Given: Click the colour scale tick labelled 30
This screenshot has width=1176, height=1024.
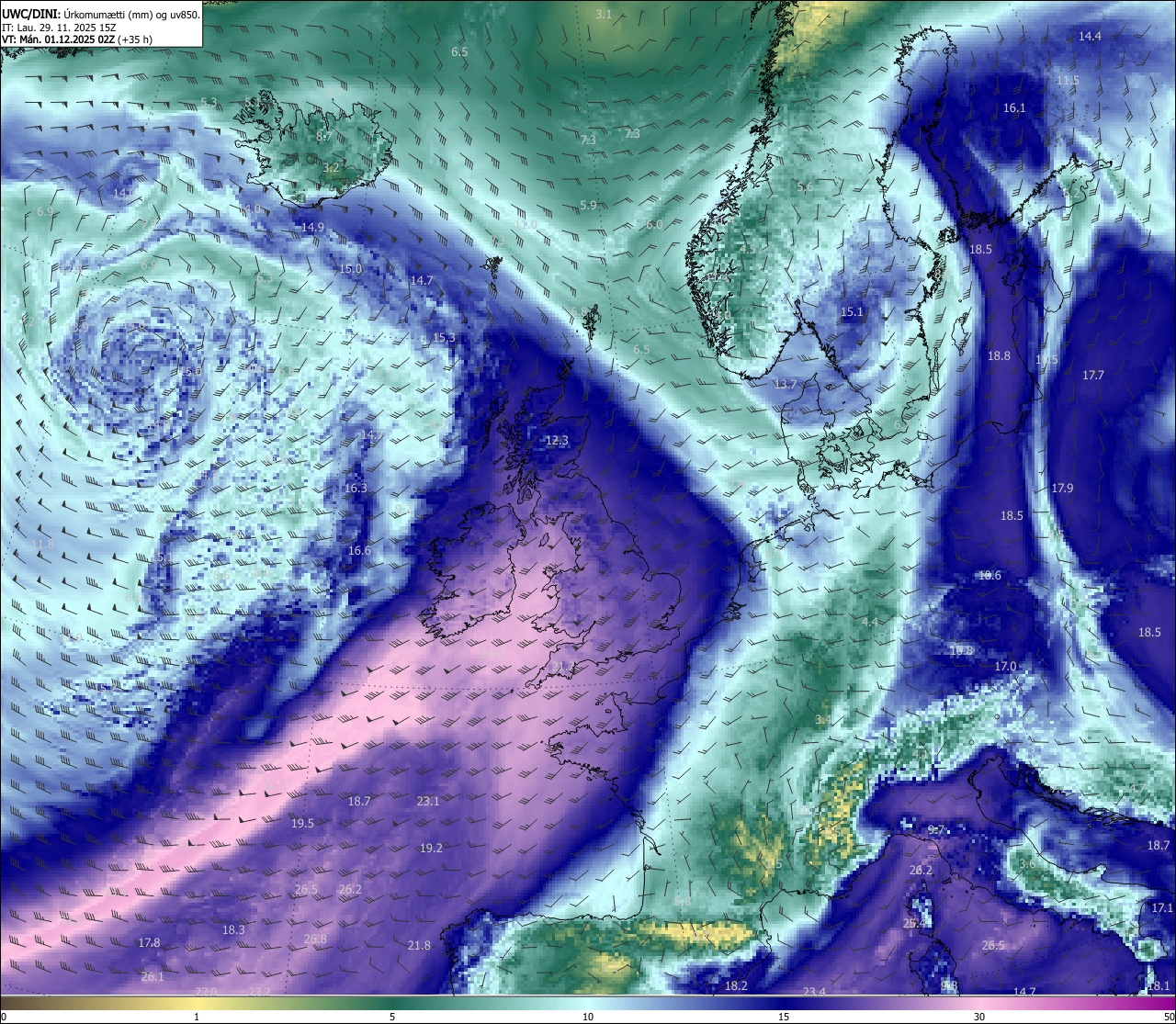Looking at the screenshot, I should 979,1016.
